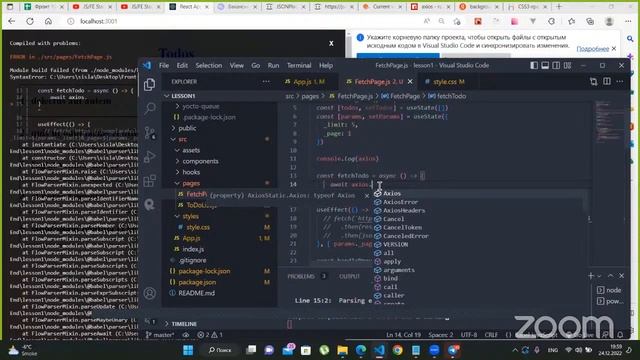Open the Explorer view in VS Code activity bar
This screenshot has width=640, height=360.
[x=150, y=84]
